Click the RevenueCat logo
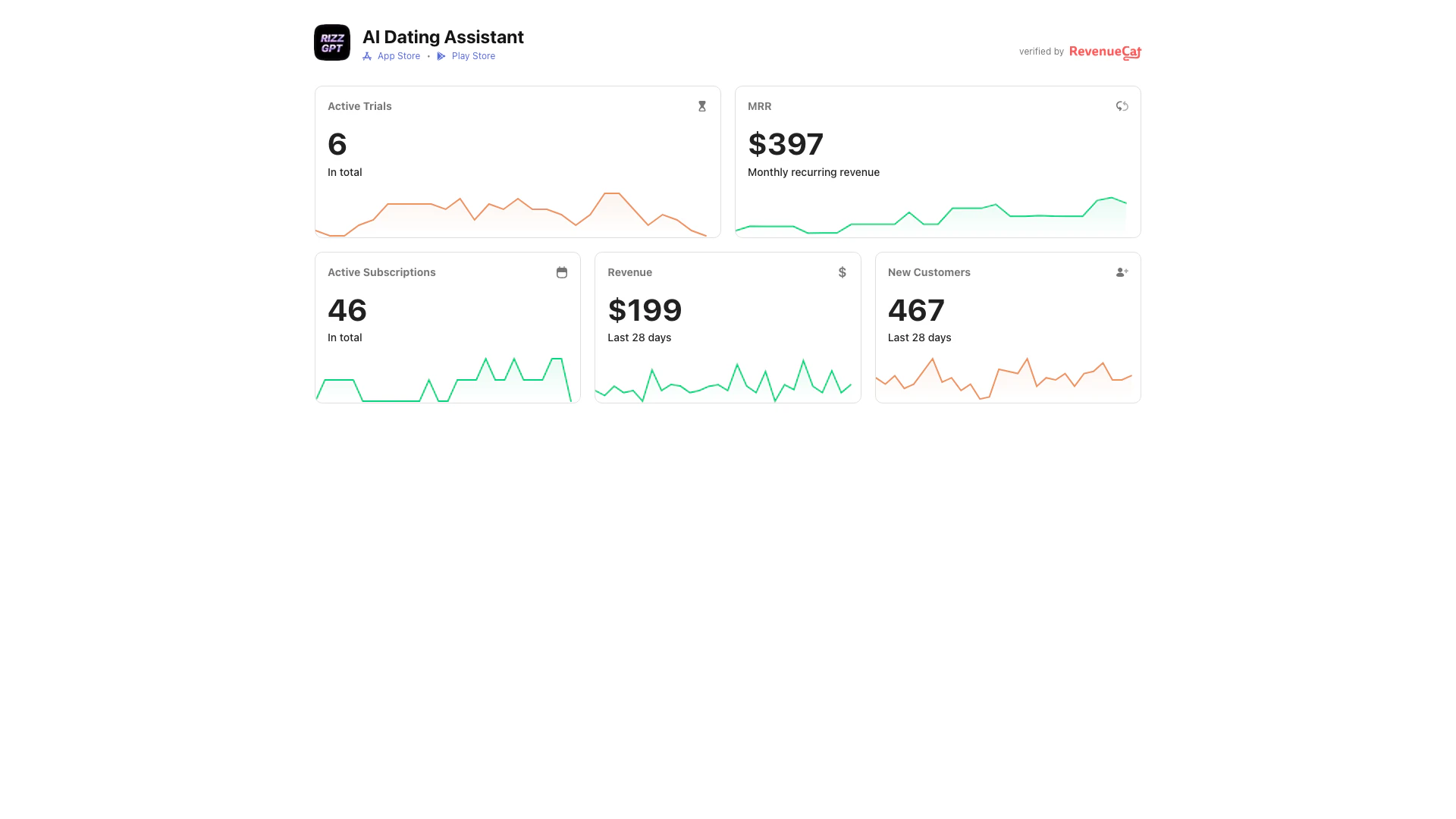 coord(1105,52)
